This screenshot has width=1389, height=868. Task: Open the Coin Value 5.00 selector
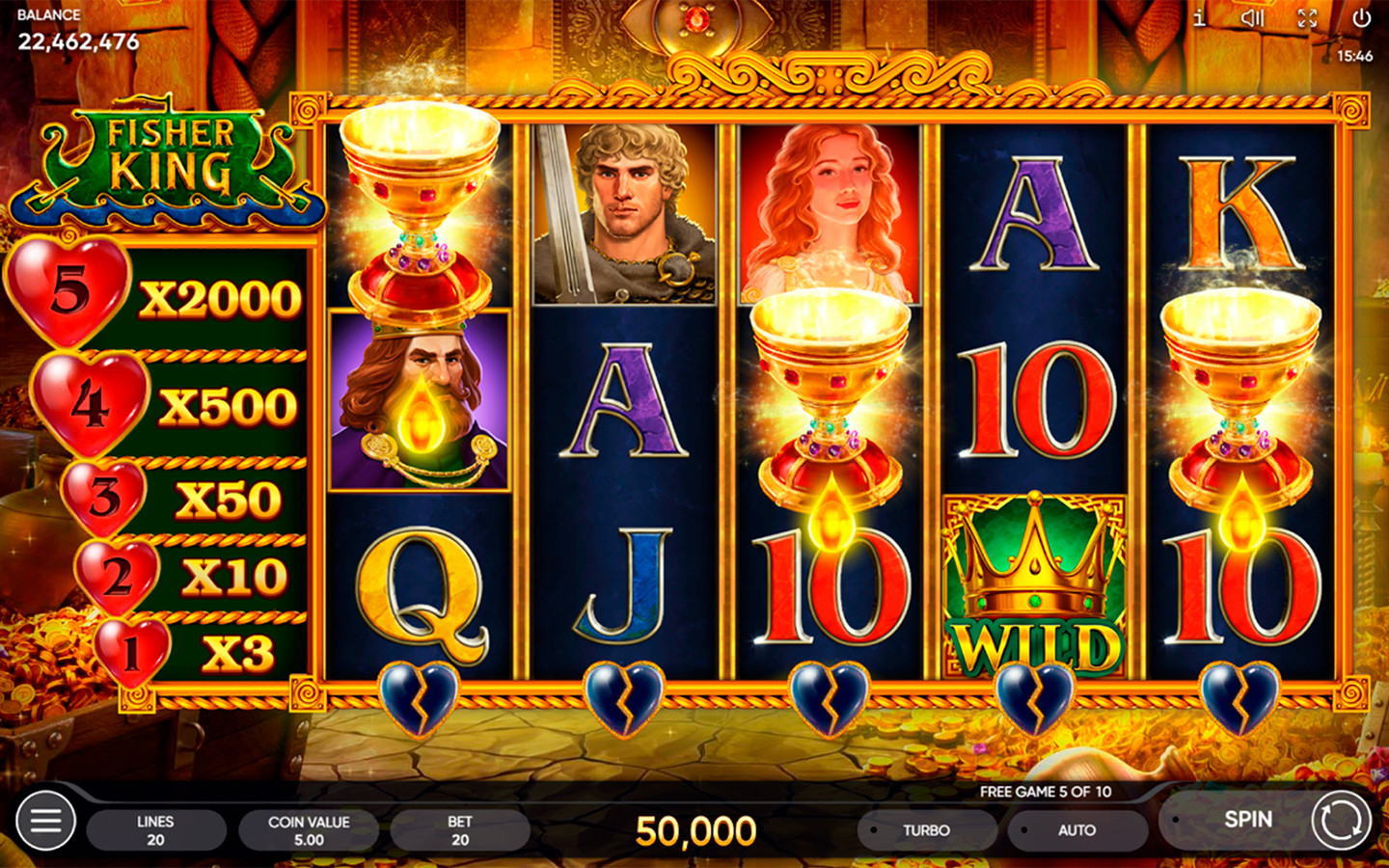tap(309, 830)
